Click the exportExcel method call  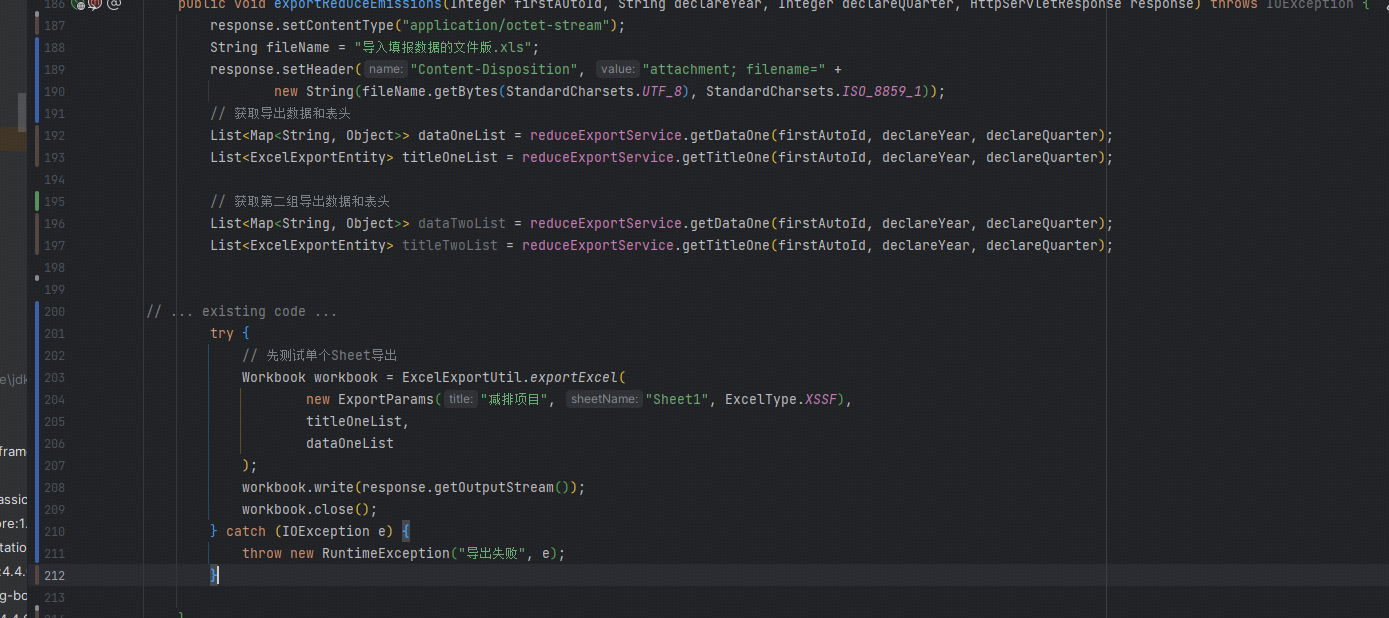click(x=574, y=377)
